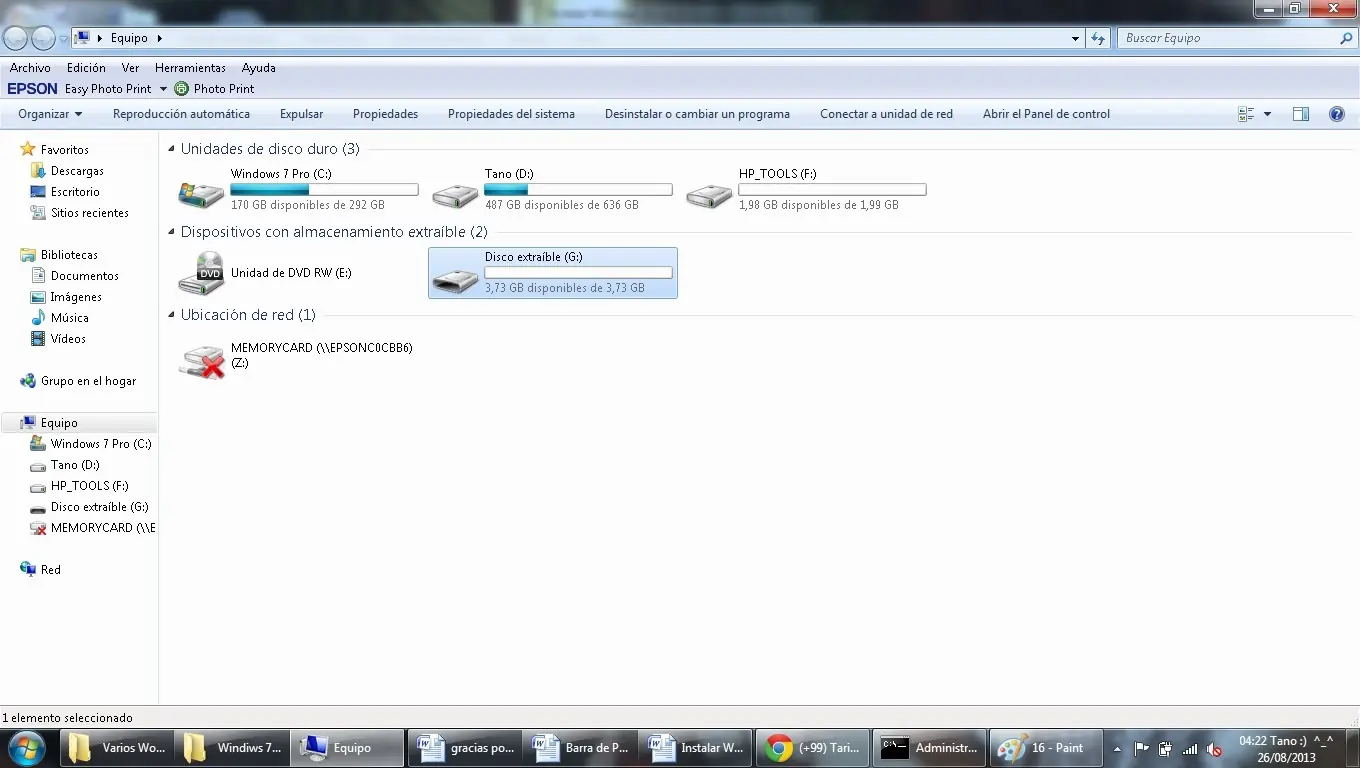Open the Herramientas menu
Screen dimensions: 1360x768
tap(190, 68)
